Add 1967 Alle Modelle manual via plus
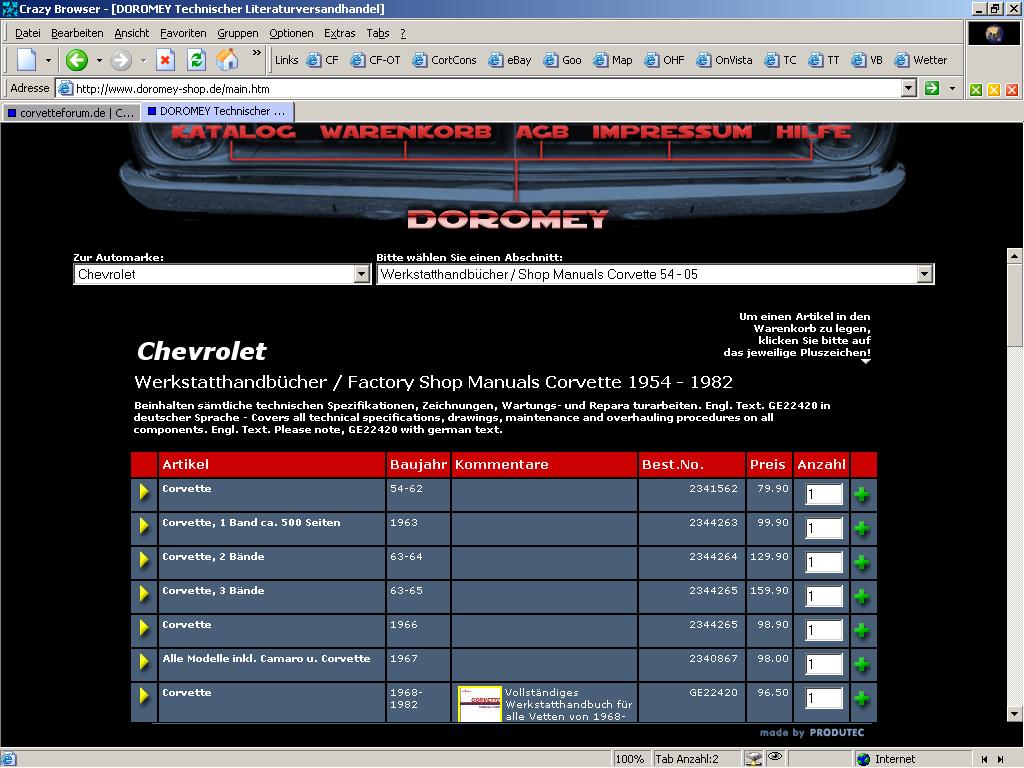Viewport: 1024px width, 768px height. pos(862,664)
